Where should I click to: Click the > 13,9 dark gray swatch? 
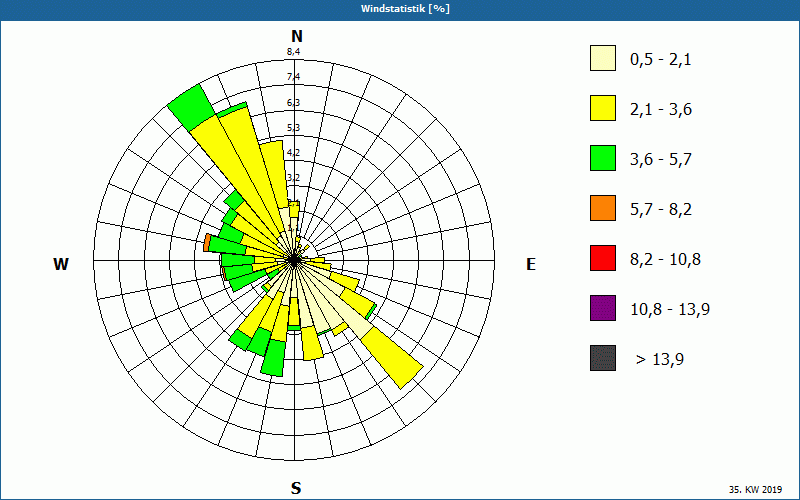pos(603,358)
